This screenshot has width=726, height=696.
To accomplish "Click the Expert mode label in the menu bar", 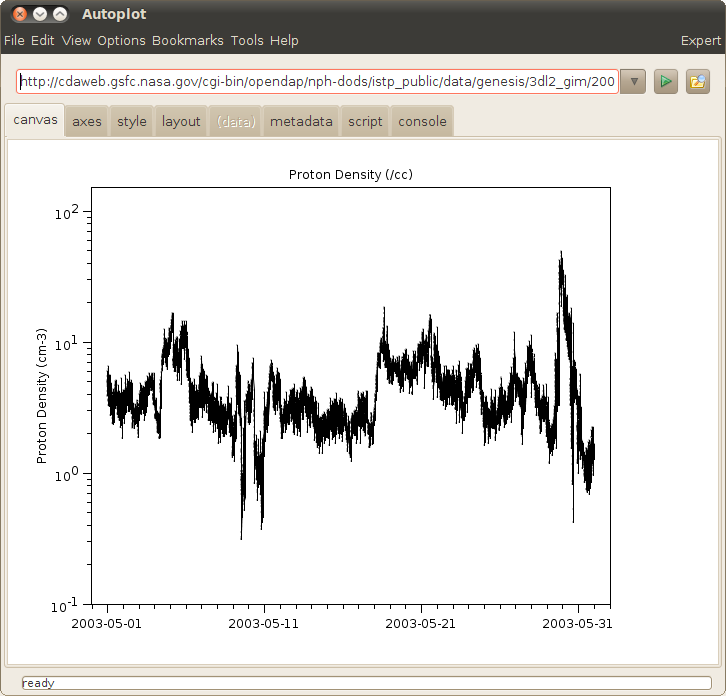I will (700, 41).
